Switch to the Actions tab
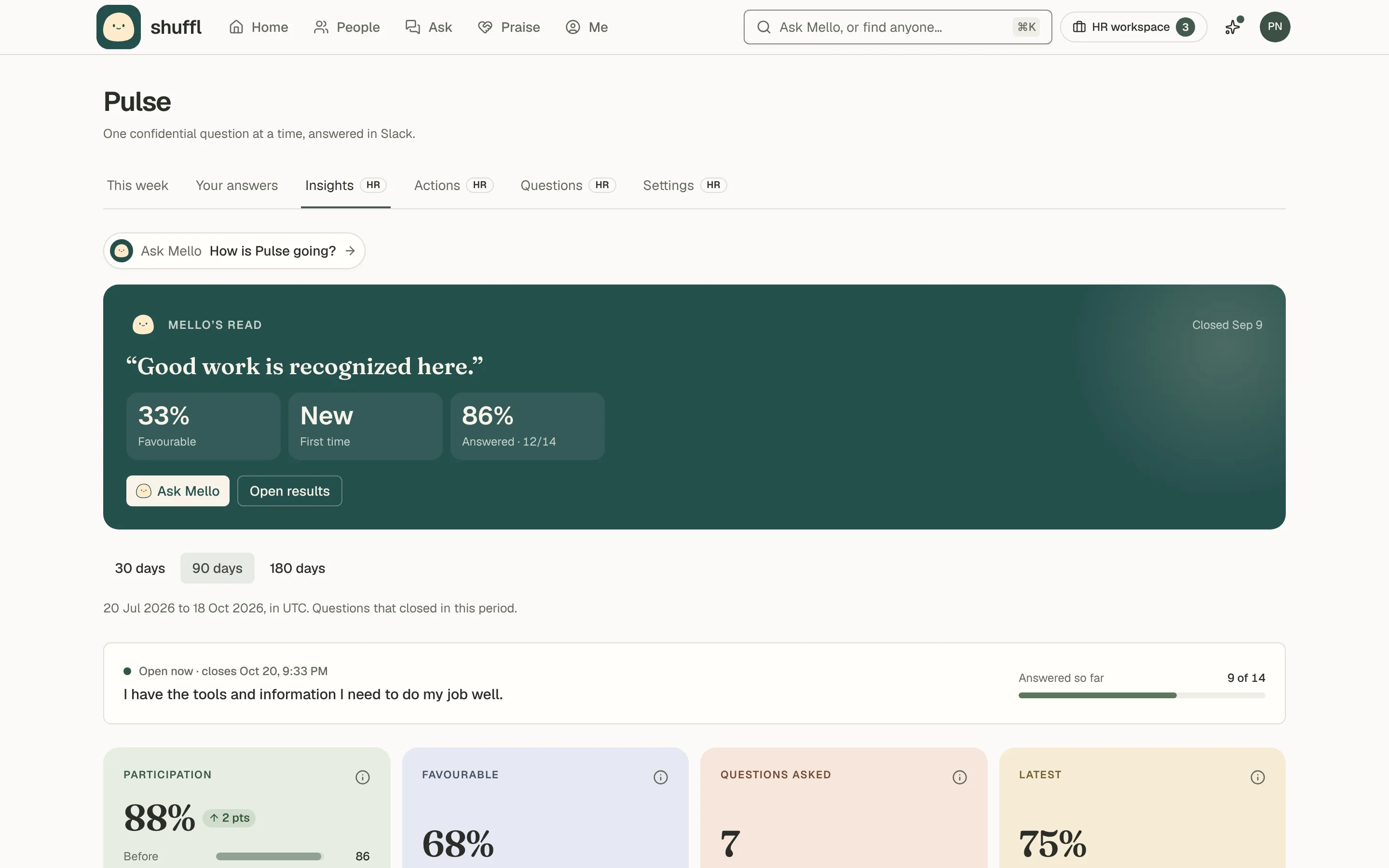 453,186
